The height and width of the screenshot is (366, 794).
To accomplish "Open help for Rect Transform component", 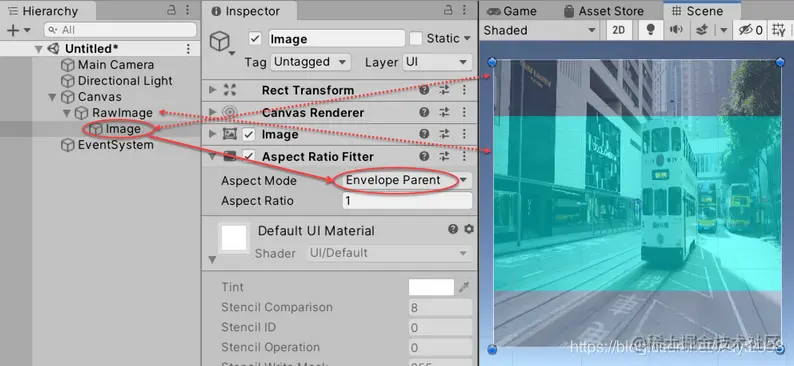I will click(x=424, y=90).
